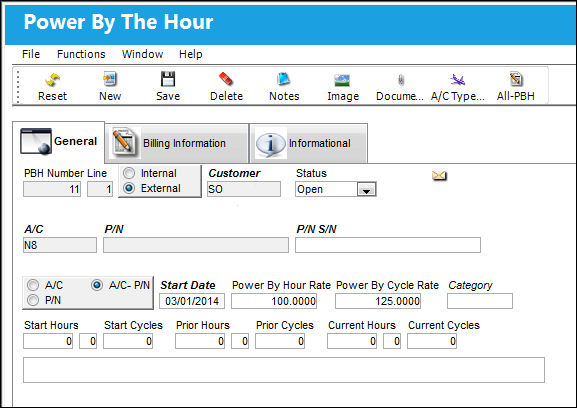This screenshot has width=577, height=408.
Task: Create a new record with New icon
Action: click(110, 79)
